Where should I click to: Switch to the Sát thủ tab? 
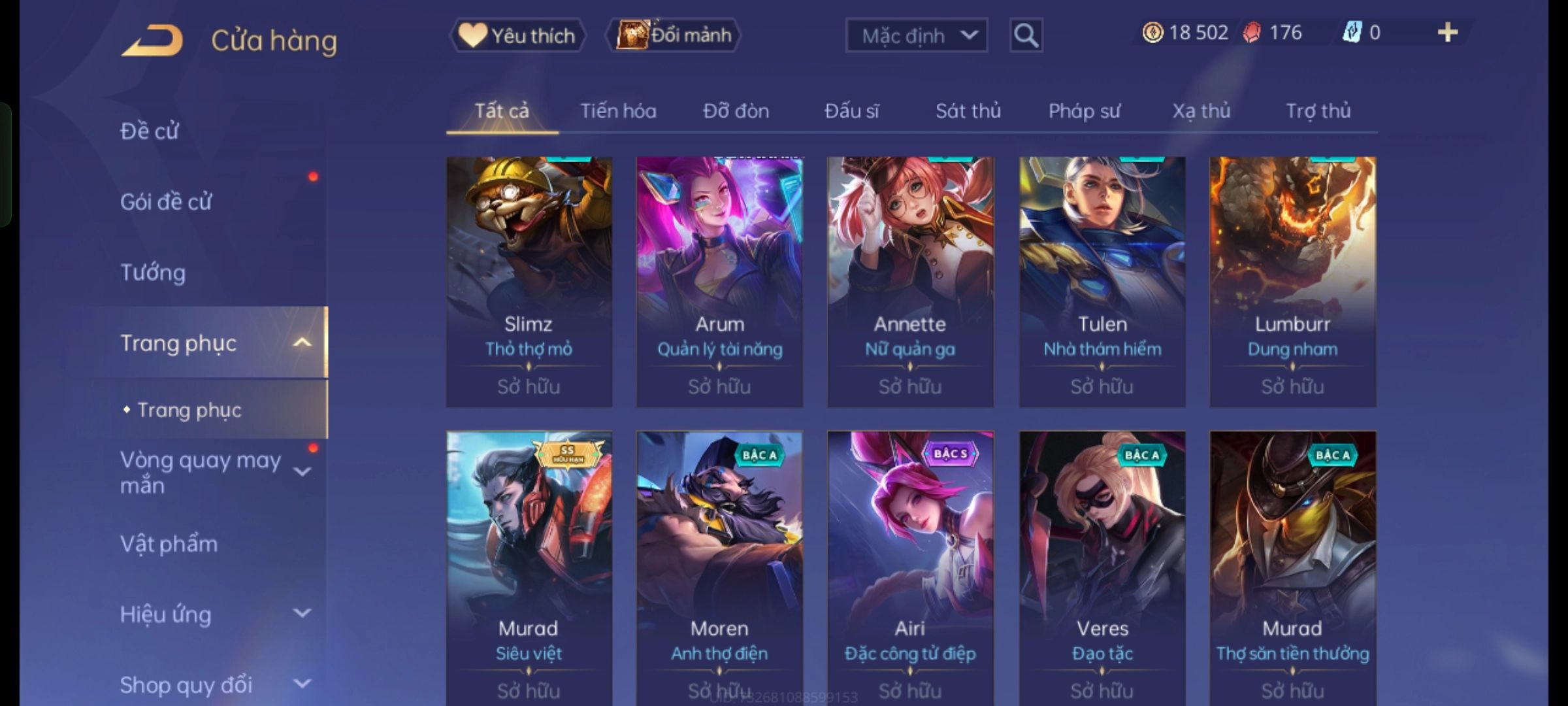click(x=968, y=111)
